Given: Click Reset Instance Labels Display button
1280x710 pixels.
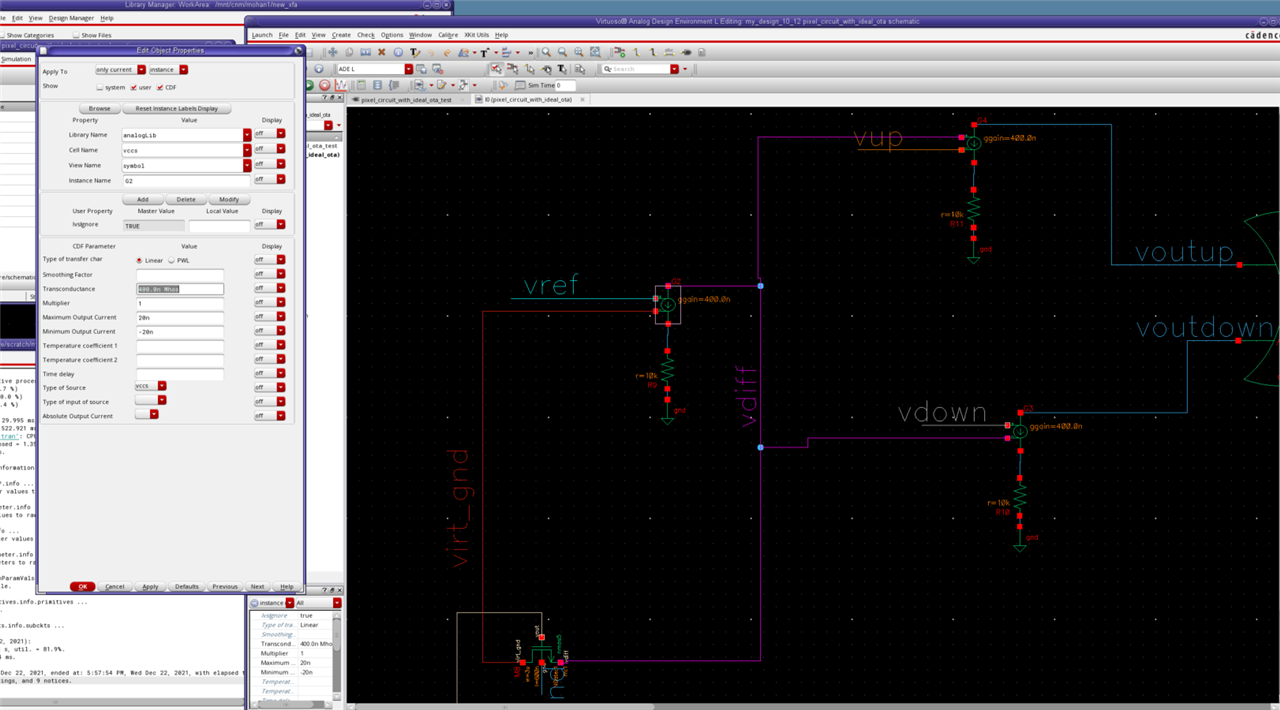Looking at the screenshot, I should tap(176, 108).
